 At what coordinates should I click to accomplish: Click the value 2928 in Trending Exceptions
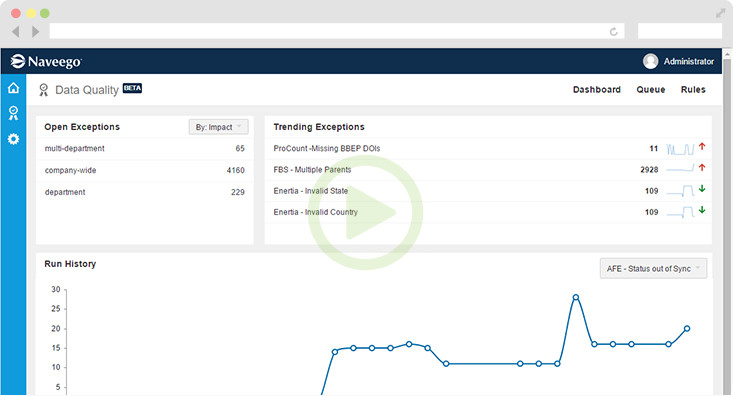point(649,170)
